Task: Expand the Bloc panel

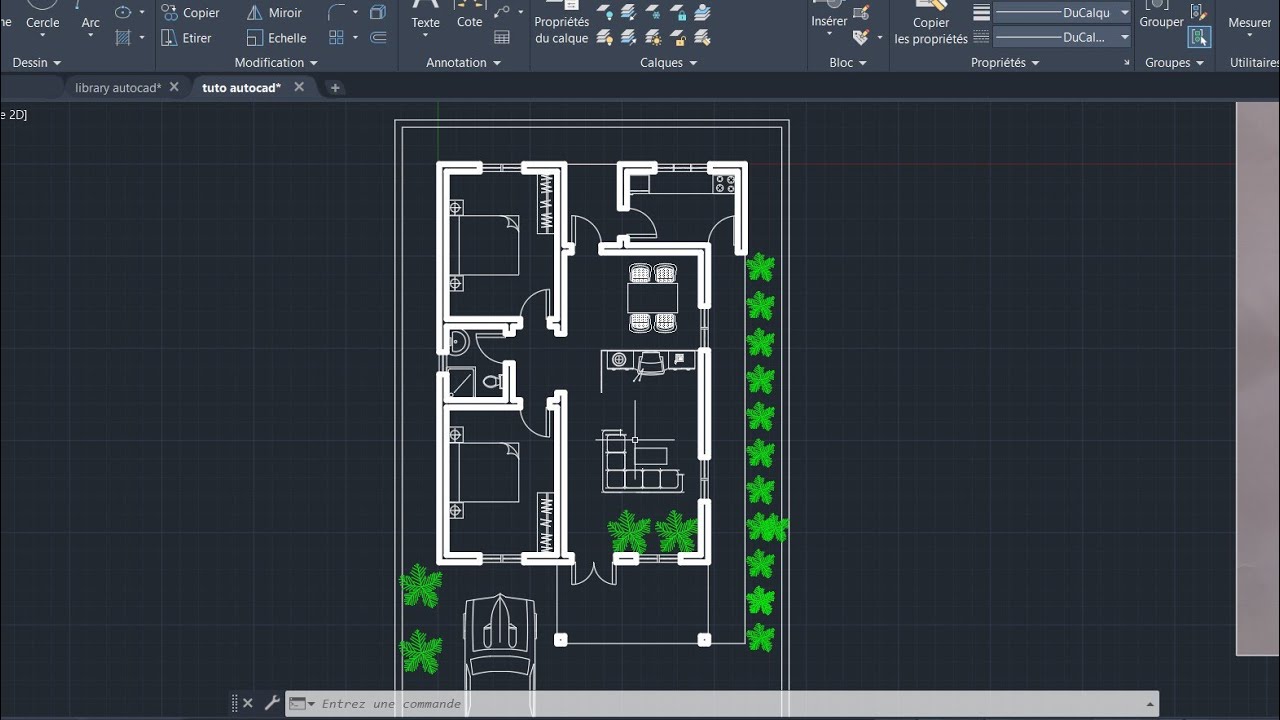Action: (x=848, y=62)
